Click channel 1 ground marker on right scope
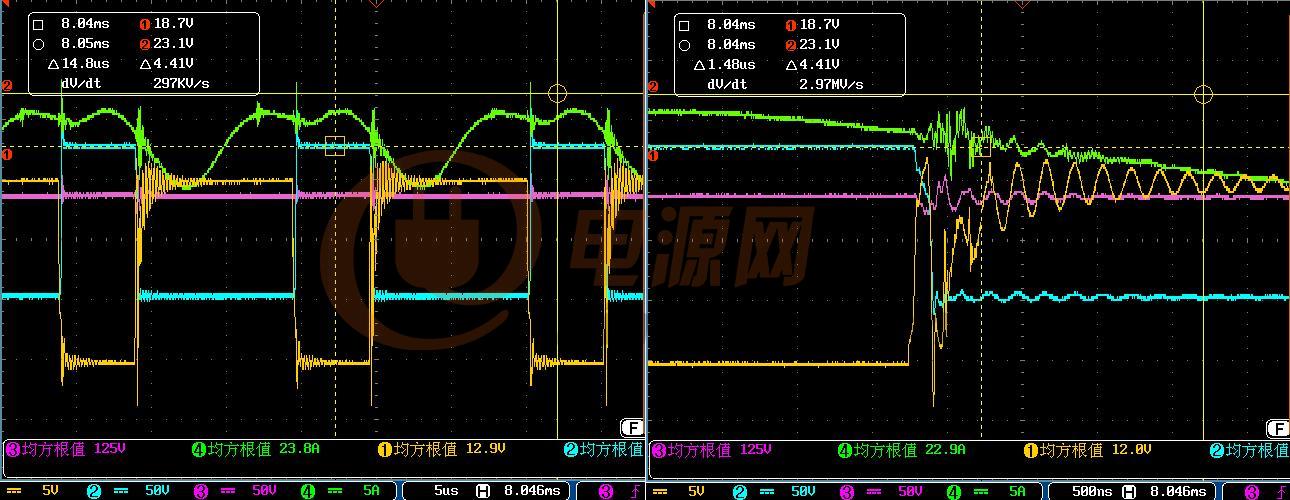1290x500 pixels. [x=653, y=154]
